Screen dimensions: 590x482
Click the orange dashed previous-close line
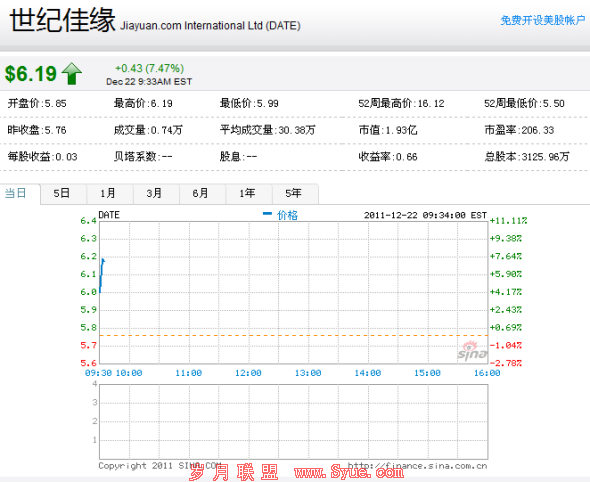[x=293, y=335]
